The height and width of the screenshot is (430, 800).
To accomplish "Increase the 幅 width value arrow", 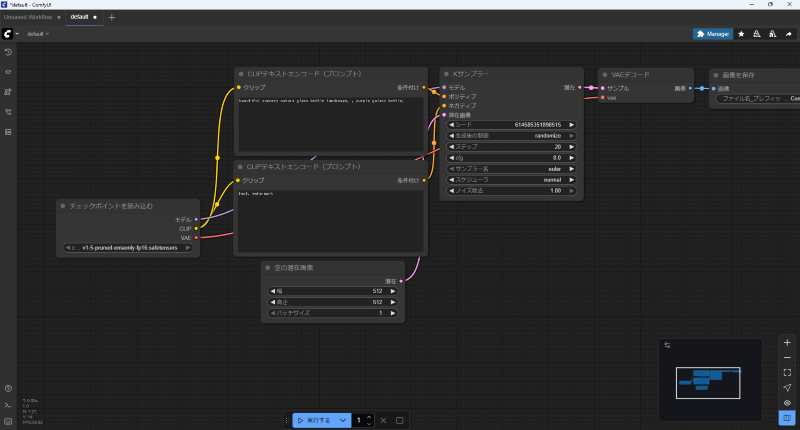I will 393,291.
